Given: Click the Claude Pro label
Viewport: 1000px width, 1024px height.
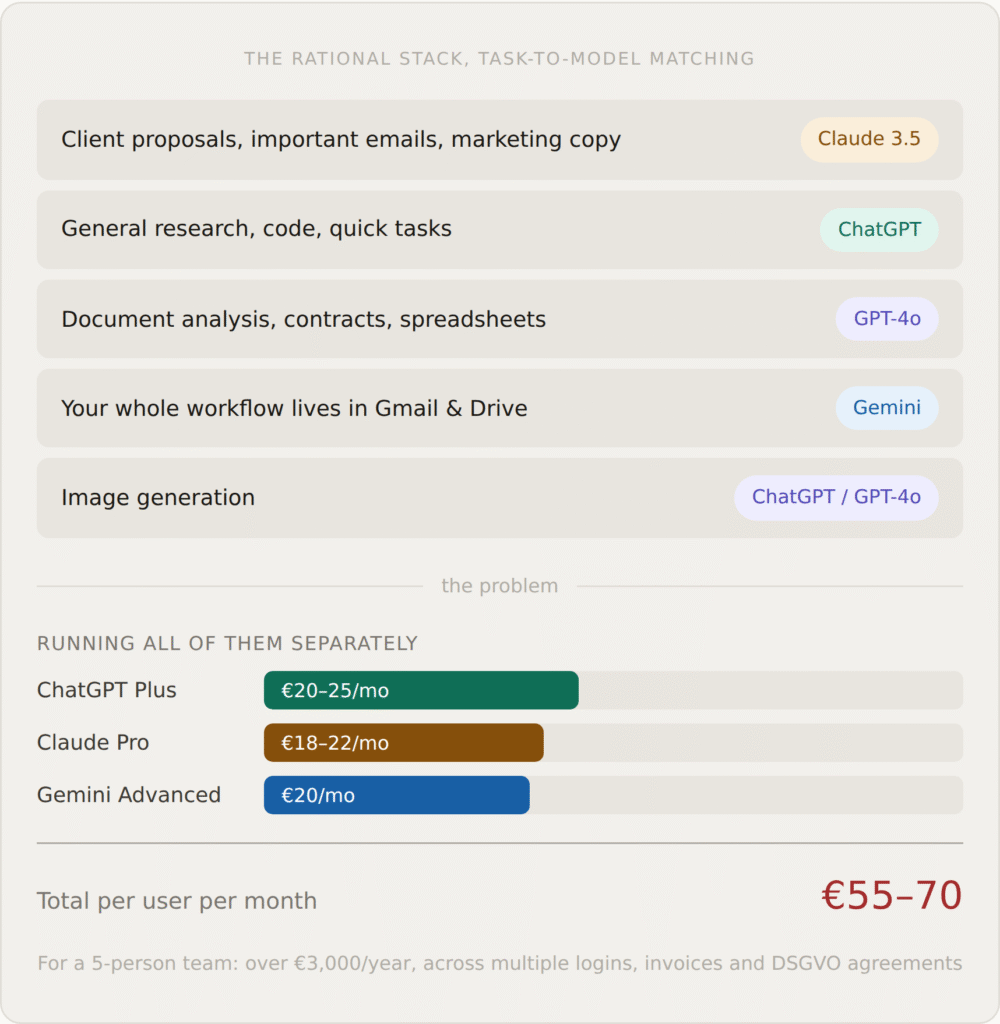Looking at the screenshot, I should click(93, 743).
